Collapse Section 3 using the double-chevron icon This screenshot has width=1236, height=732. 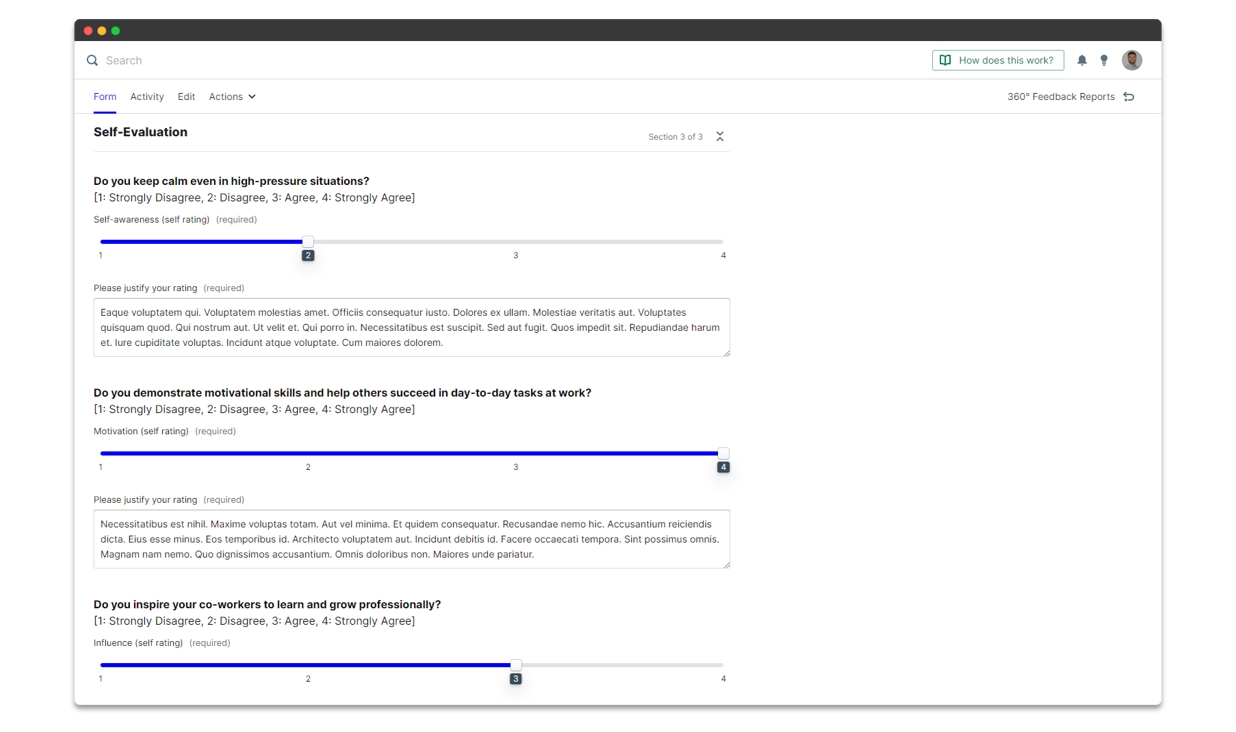pyautogui.click(x=719, y=136)
